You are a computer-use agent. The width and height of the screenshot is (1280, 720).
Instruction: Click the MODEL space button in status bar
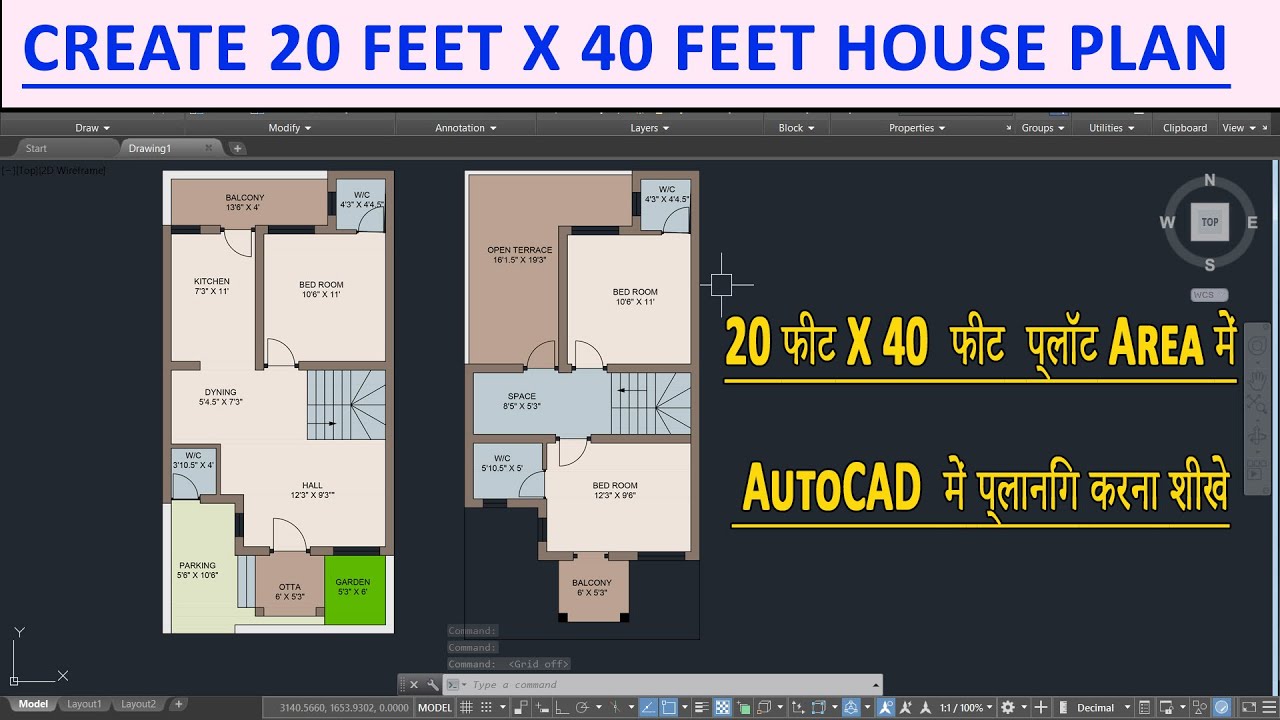pyautogui.click(x=435, y=707)
